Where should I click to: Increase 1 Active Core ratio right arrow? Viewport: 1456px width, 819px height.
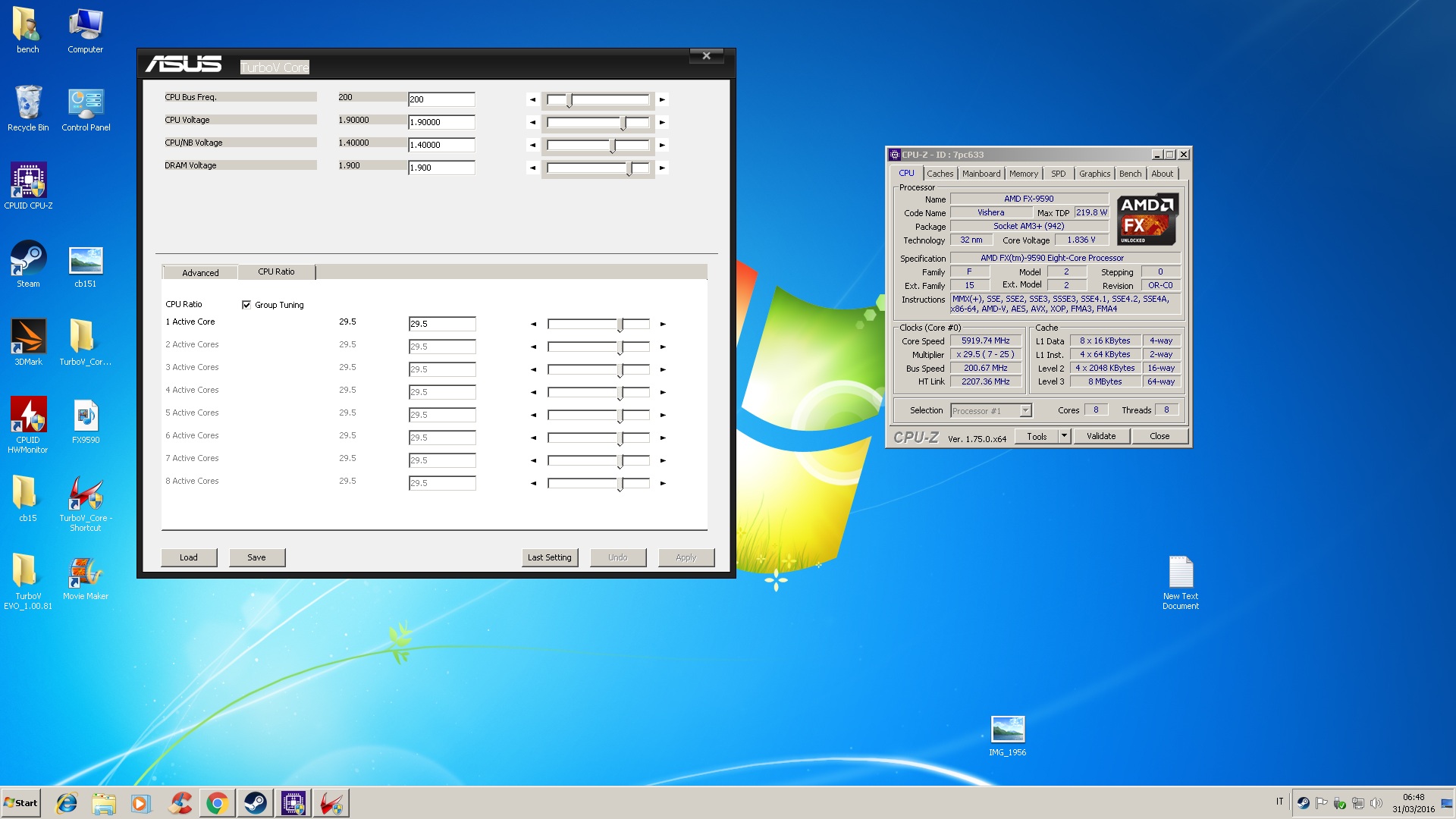[663, 324]
